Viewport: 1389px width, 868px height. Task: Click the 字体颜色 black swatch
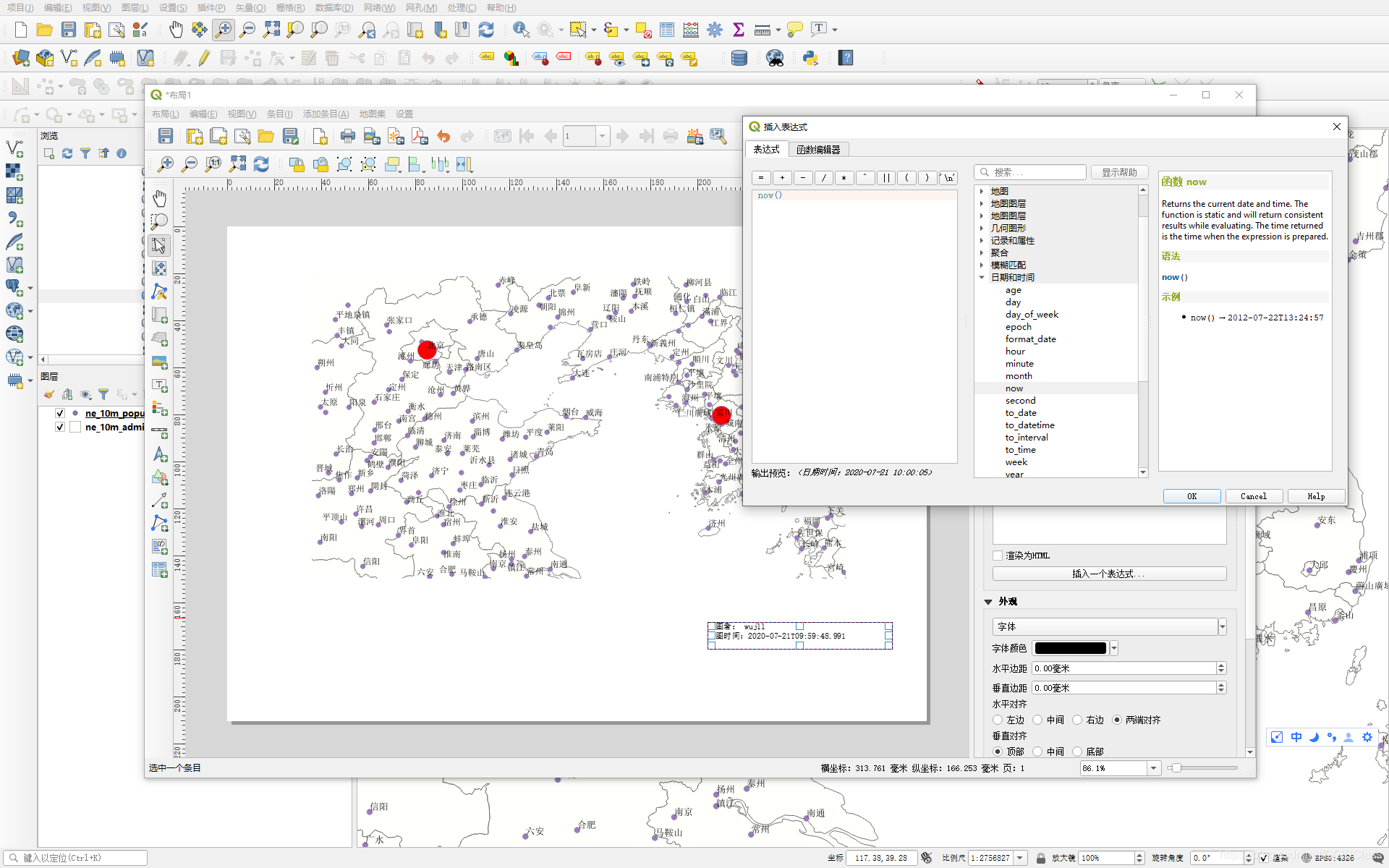point(1070,648)
